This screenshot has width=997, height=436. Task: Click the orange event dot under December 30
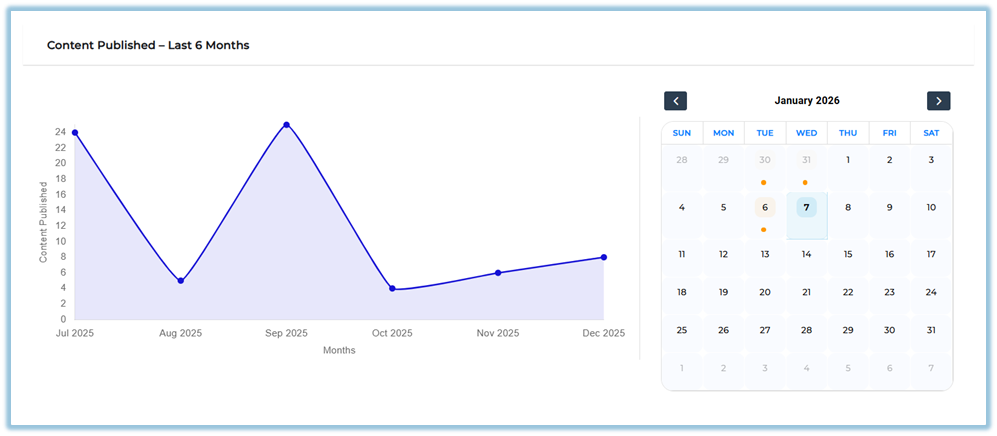point(764,182)
